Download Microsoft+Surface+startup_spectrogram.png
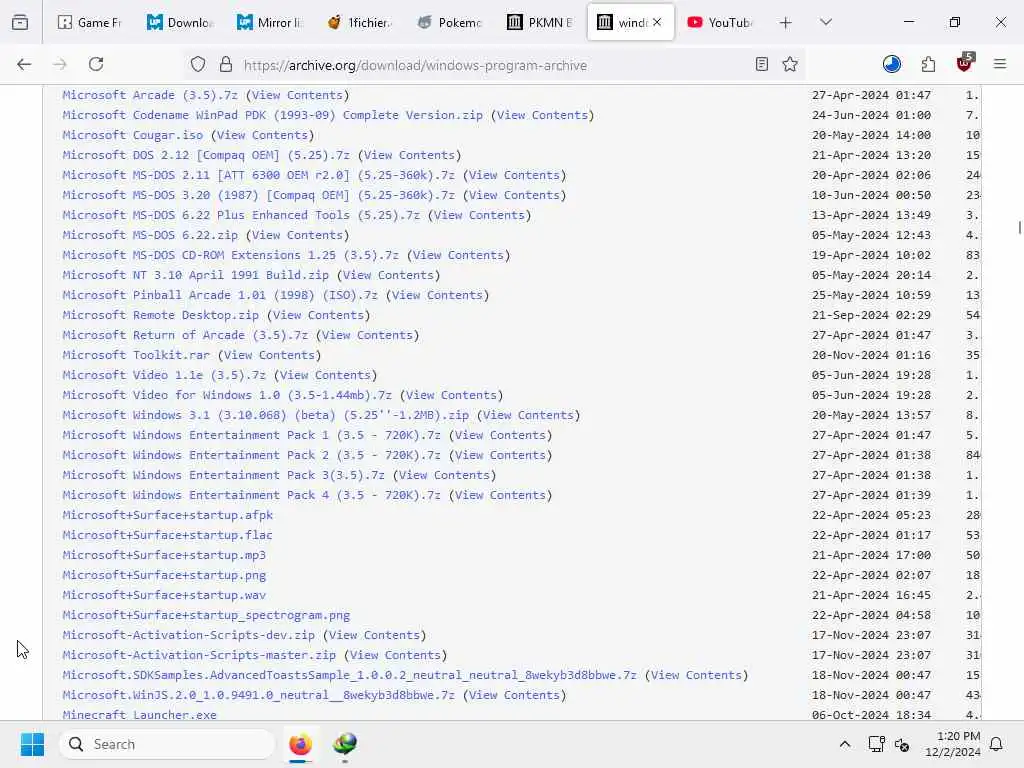The width and height of the screenshot is (1024, 768). pyautogui.click(x=206, y=615)
